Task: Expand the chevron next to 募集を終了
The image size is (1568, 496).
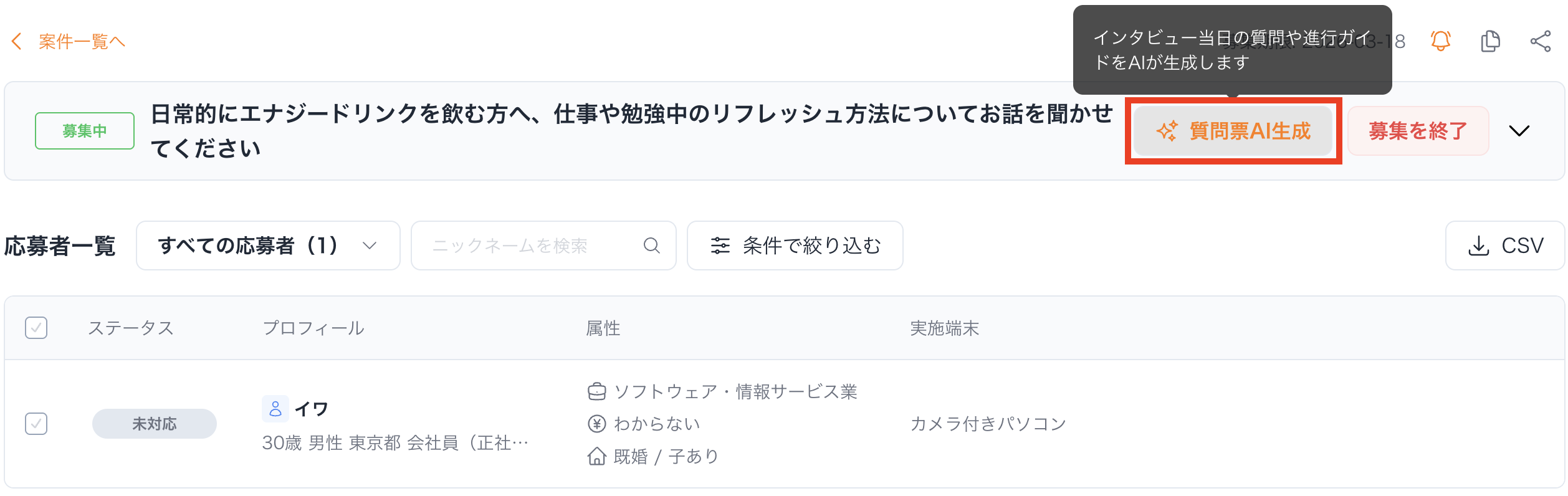Action: pos(1519,131)
